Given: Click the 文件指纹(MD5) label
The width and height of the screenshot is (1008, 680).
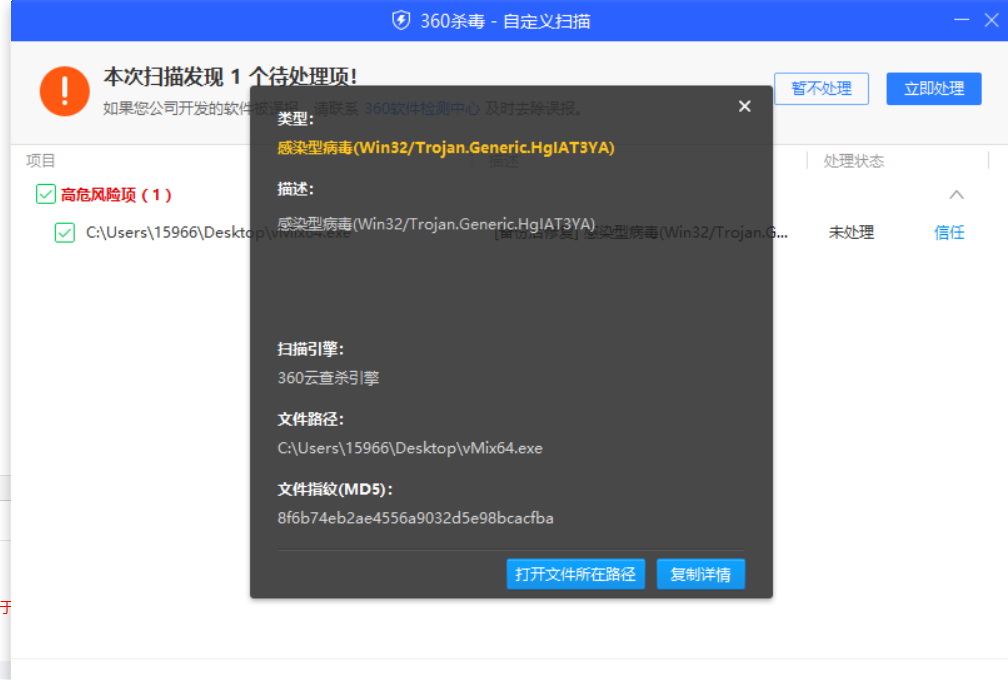Looking at the screenshot, I should pos(335,489).
